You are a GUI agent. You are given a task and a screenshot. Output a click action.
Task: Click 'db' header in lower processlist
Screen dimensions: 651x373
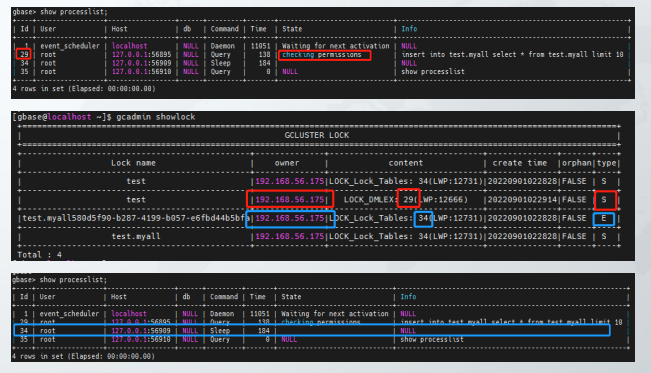tap(186, 297)
